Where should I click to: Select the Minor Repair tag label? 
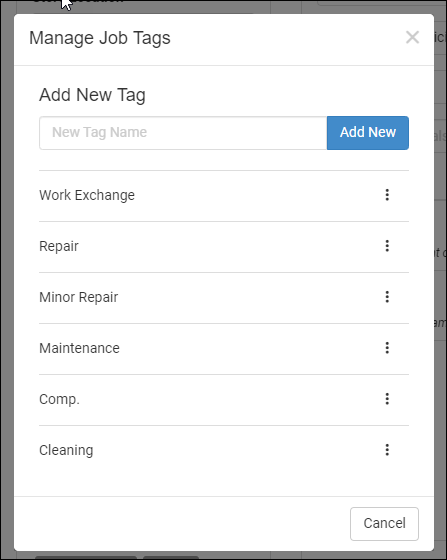click(x=79, y=297)
